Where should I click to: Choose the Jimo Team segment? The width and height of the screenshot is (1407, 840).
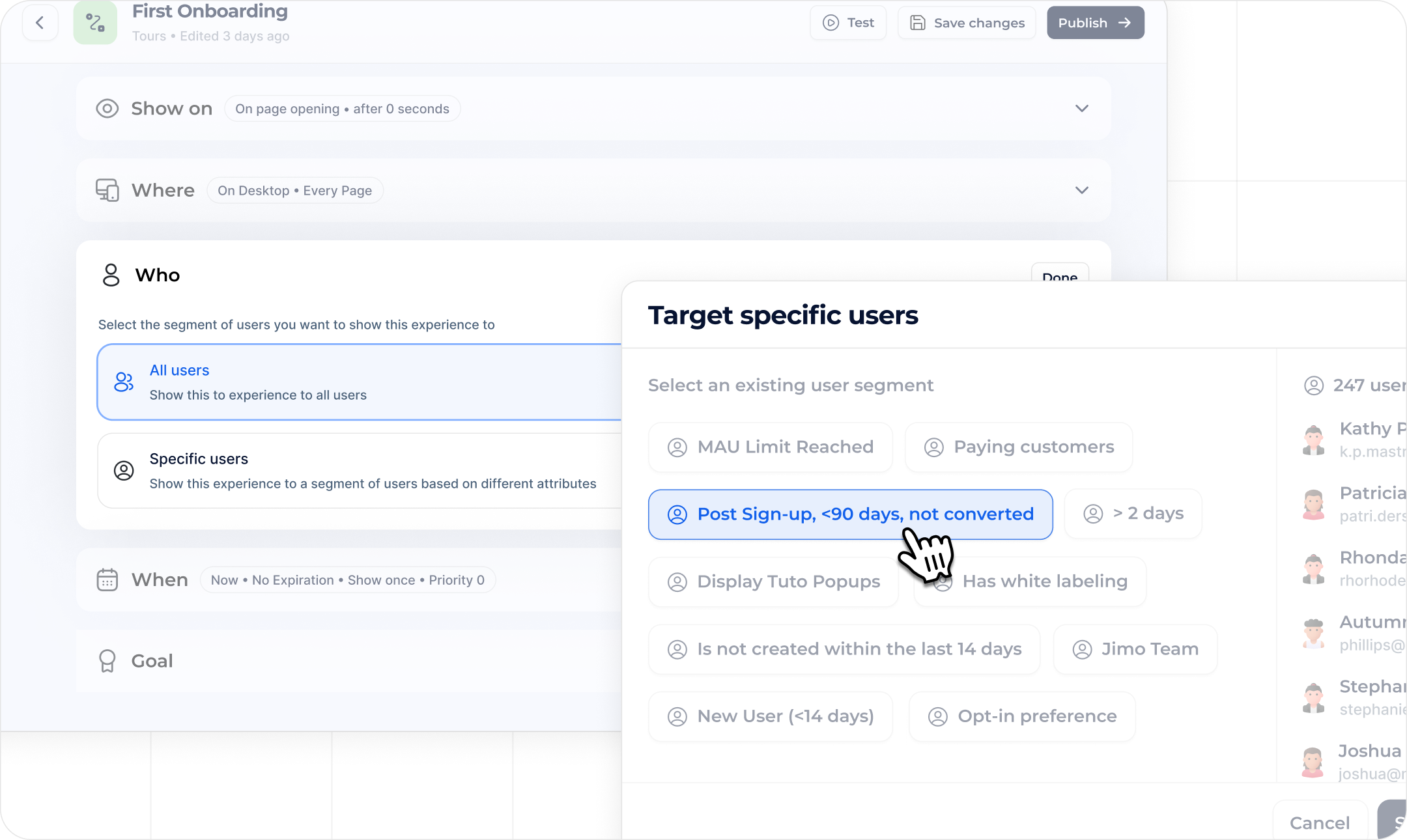[1135, 649]
